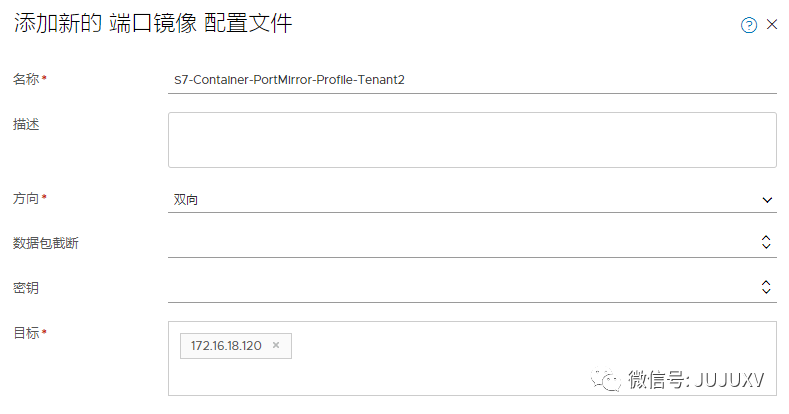Click the 描述 field label
The height and width of the screenshot is (414, 789).
pyautogui.click(x=26, y=123)
